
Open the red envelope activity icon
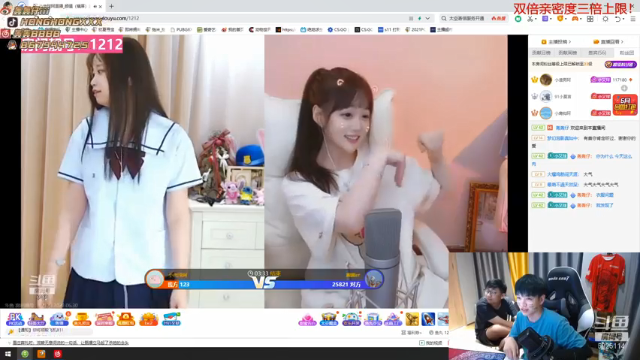pos(126,319)
